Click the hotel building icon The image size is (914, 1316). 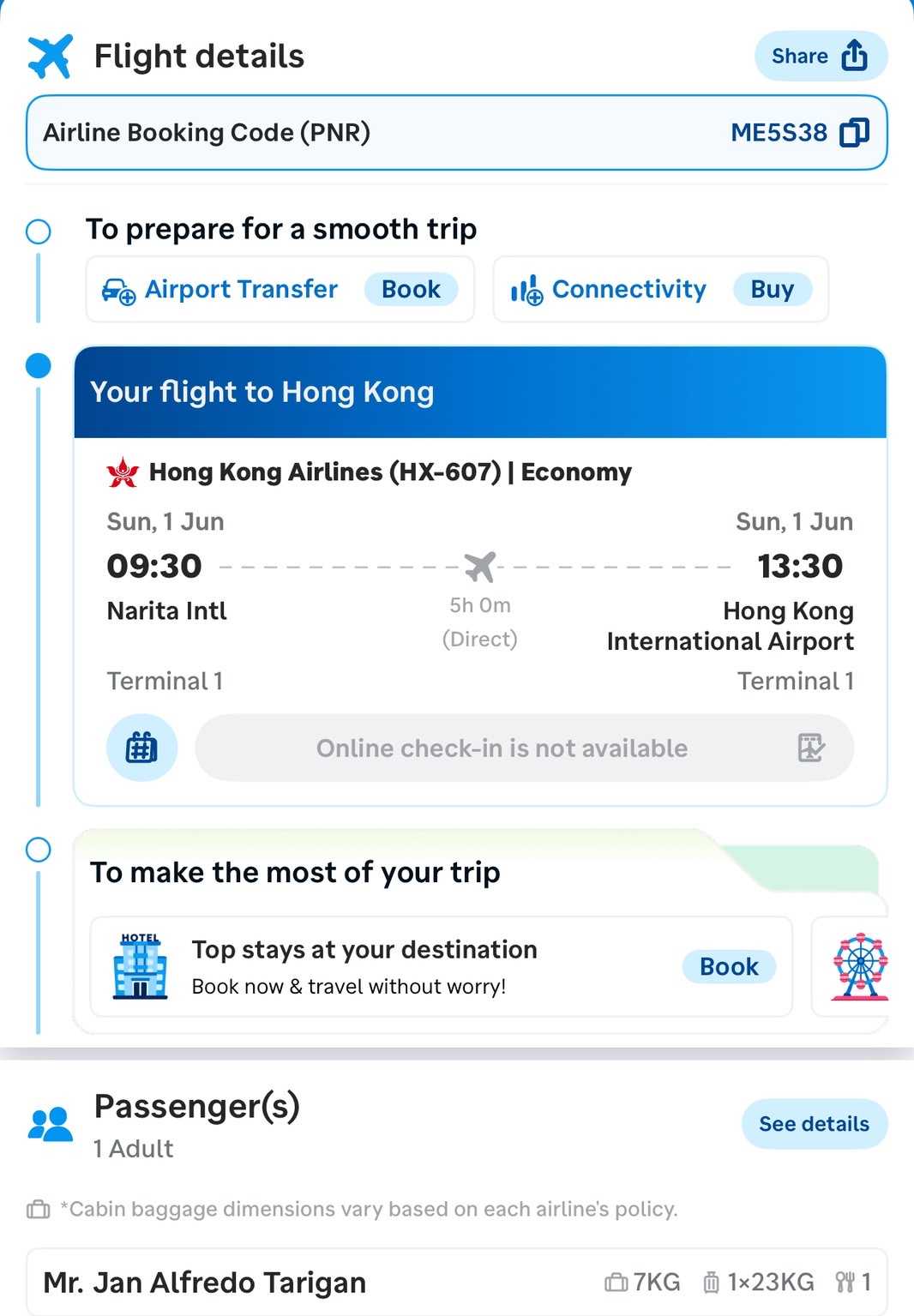coord(140,966)
